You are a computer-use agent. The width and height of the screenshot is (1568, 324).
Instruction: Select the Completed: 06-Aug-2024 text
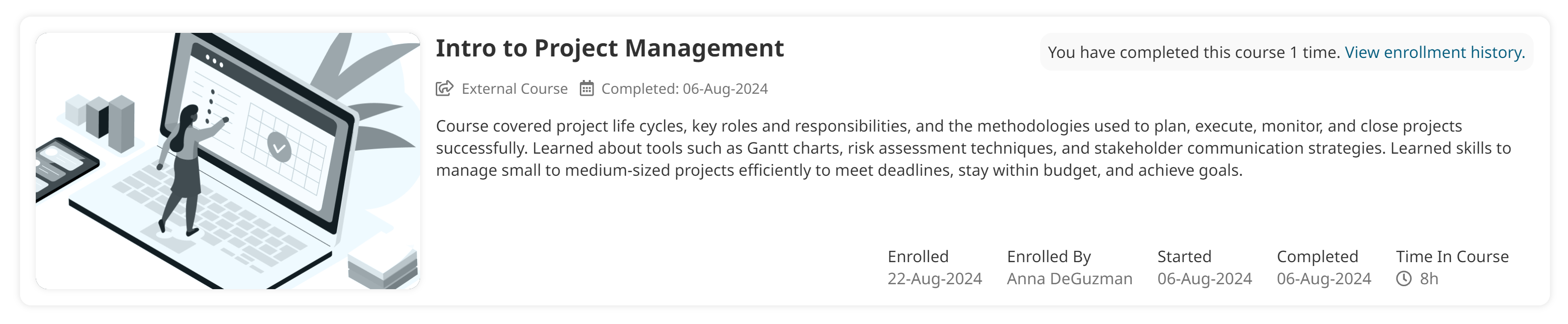684,88
